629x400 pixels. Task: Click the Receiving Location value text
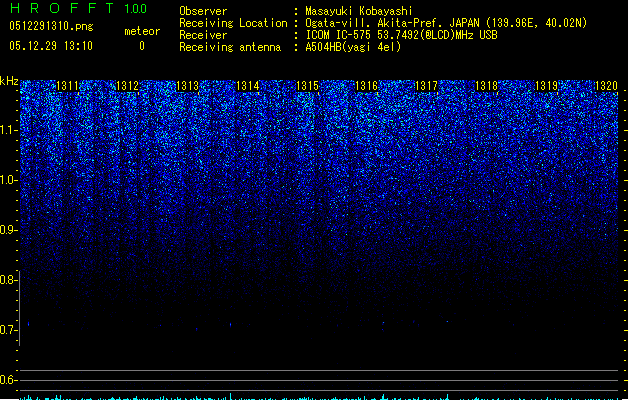(x=446, y=23)
